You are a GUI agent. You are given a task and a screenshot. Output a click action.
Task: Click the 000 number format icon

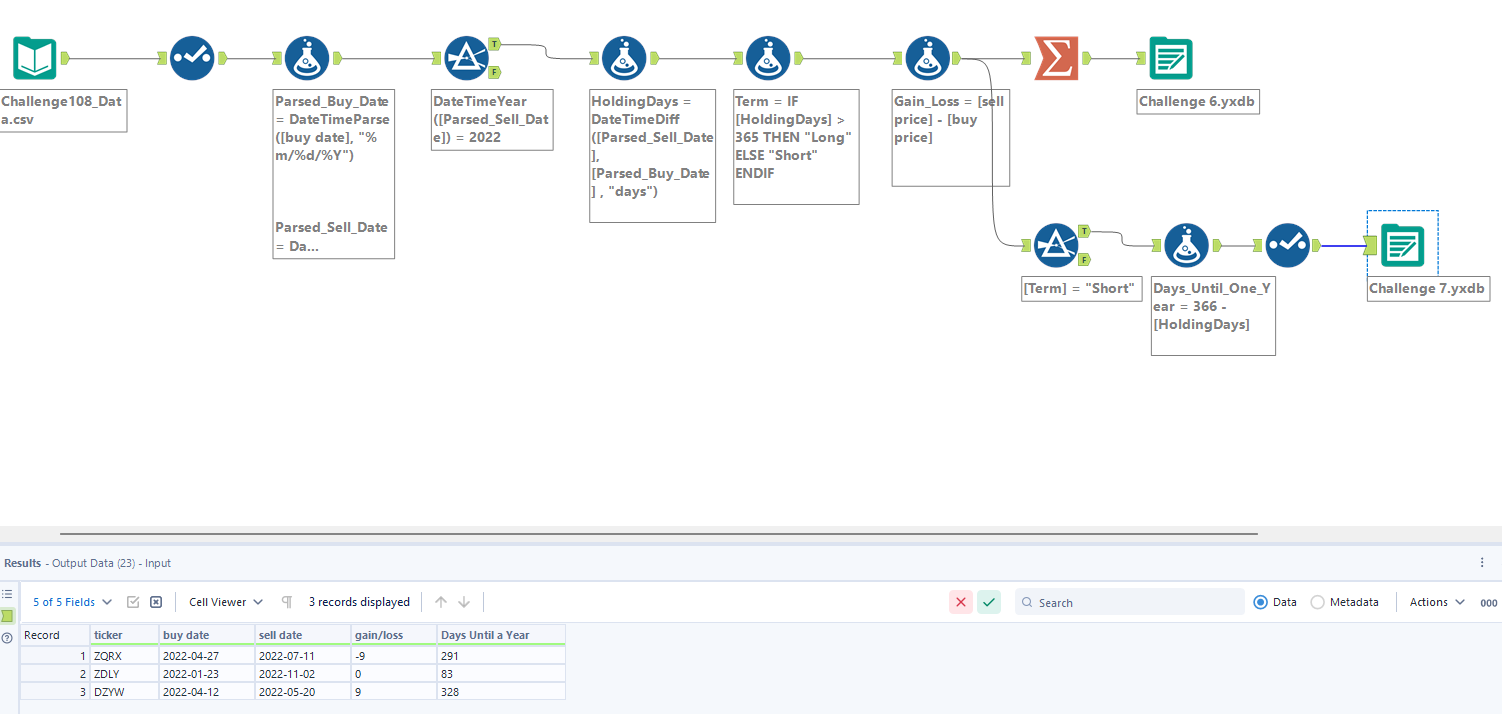pos(1489,603)
